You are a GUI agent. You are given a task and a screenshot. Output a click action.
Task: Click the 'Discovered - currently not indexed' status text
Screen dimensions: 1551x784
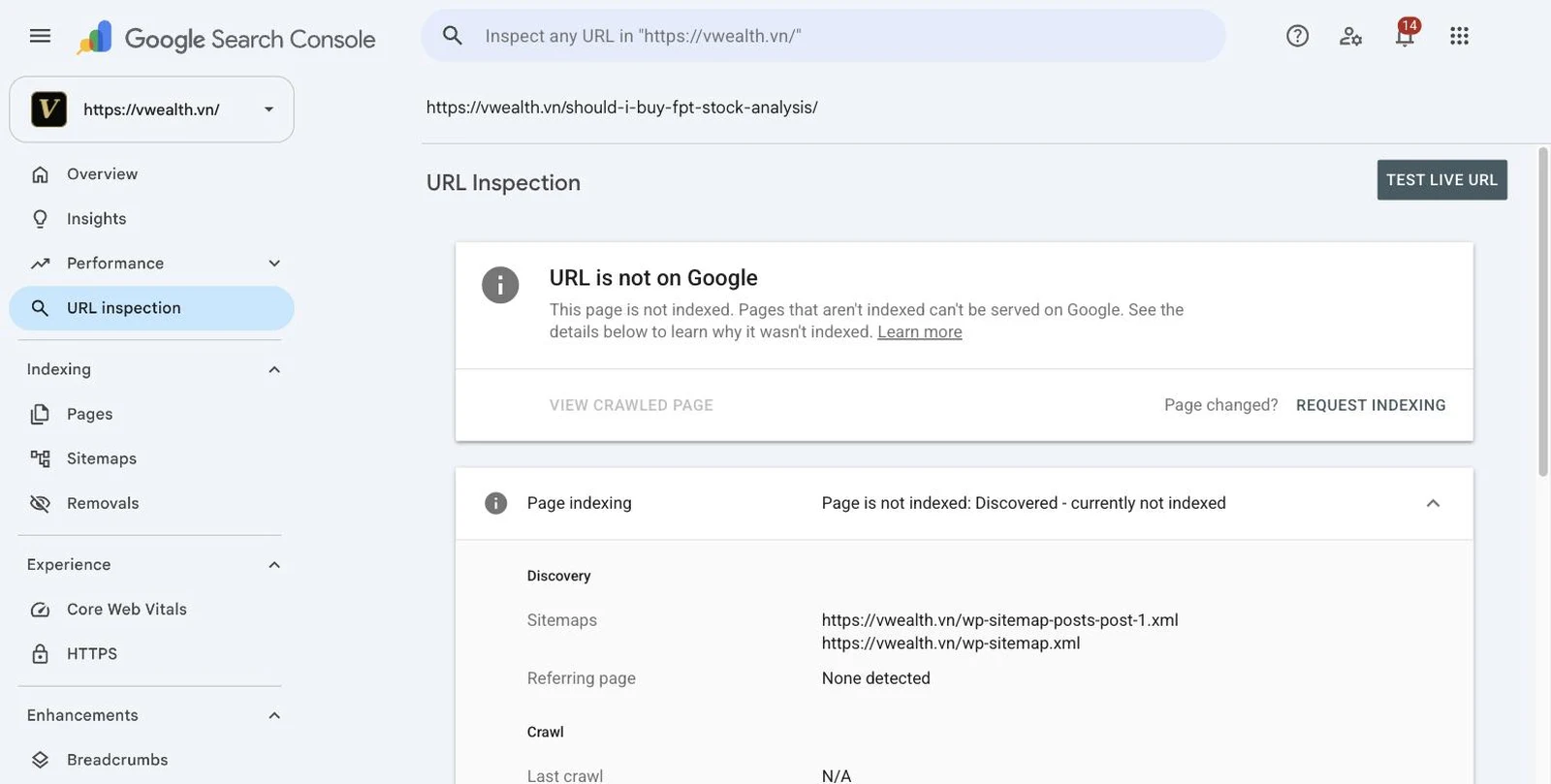1100,503
